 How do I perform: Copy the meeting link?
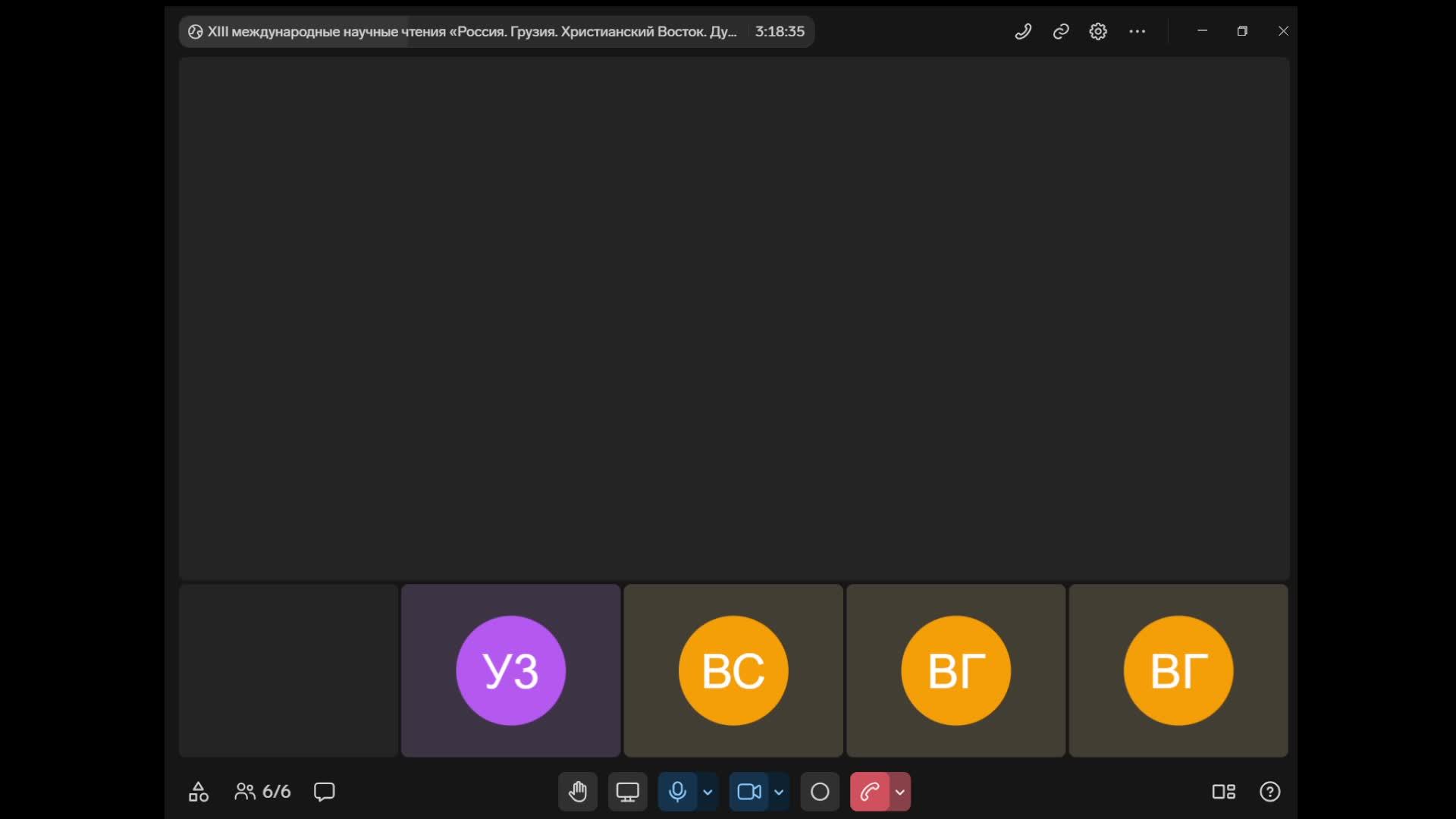tap(1061, 31)
